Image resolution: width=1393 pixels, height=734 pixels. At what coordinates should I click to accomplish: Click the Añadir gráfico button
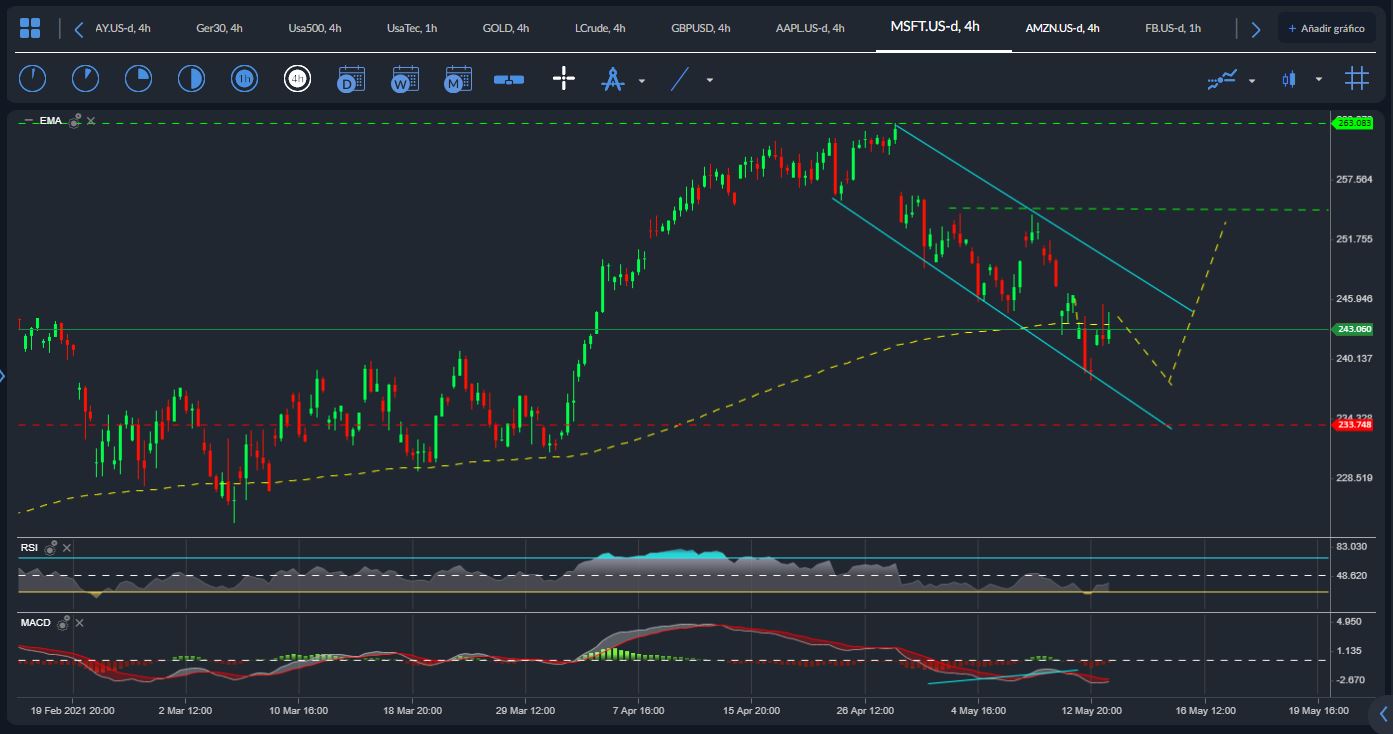pos(1326,28)
